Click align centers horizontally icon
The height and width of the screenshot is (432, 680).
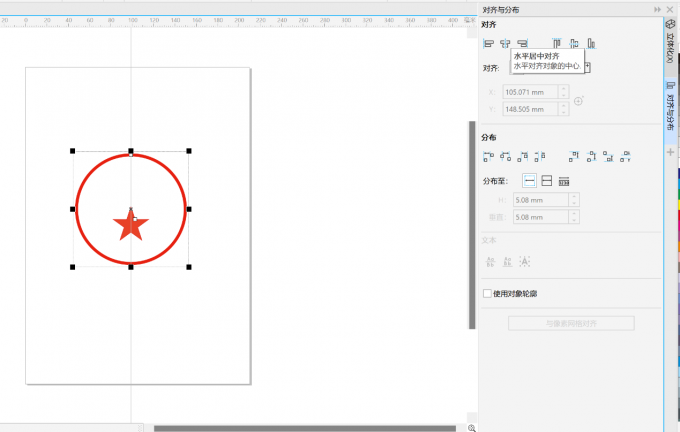[x=506, y=43]
